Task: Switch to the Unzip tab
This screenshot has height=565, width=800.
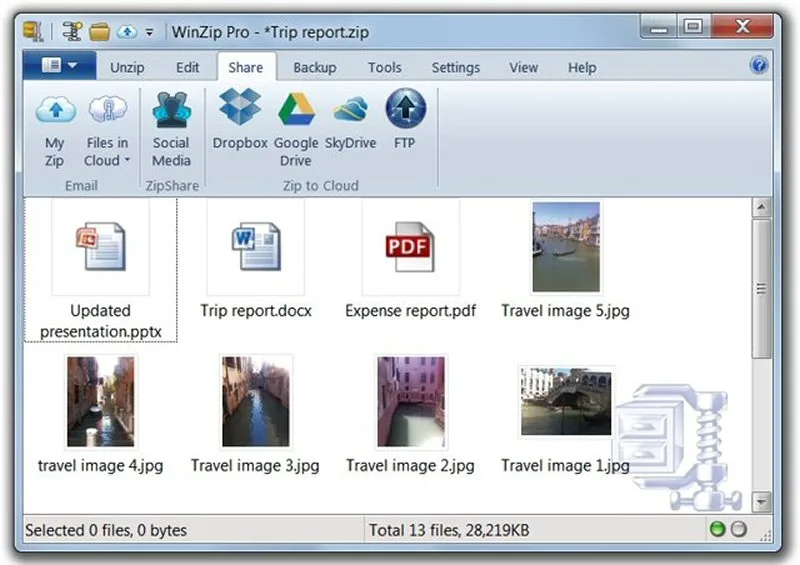Action: tap(127, 67)
